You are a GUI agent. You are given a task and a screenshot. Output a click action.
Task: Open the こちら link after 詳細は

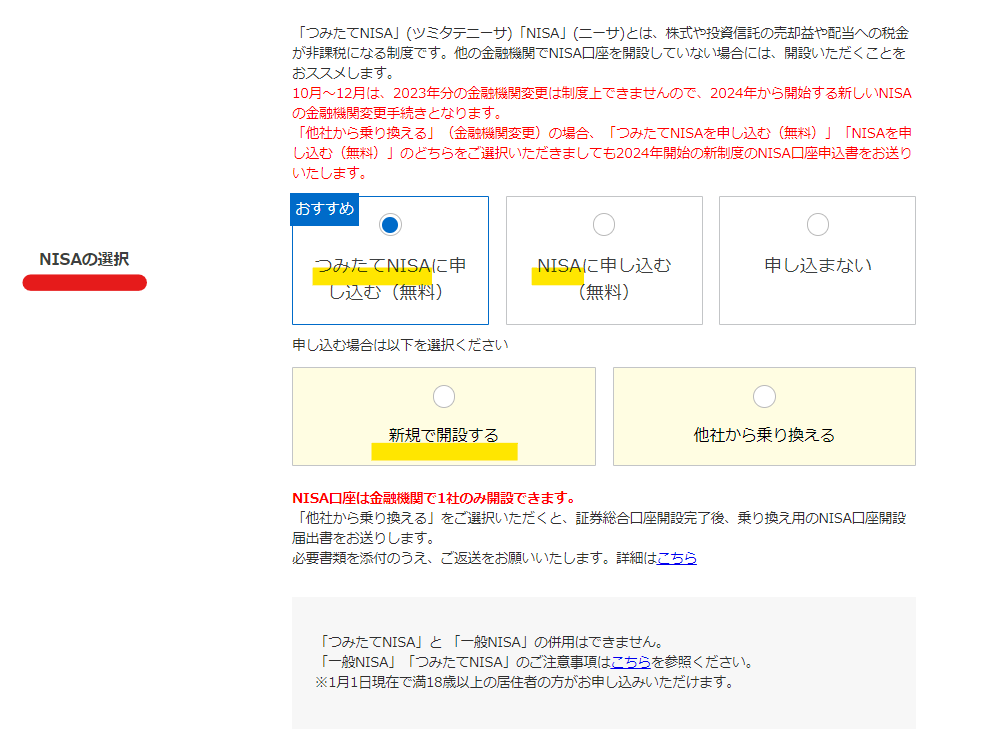(x=677, y=558)
